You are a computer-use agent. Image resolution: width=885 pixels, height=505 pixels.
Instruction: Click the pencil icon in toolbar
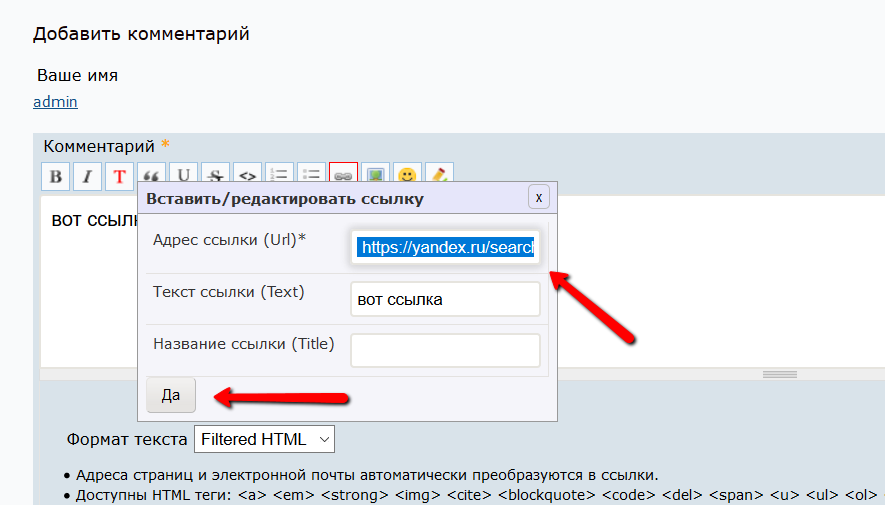point(439,177)
